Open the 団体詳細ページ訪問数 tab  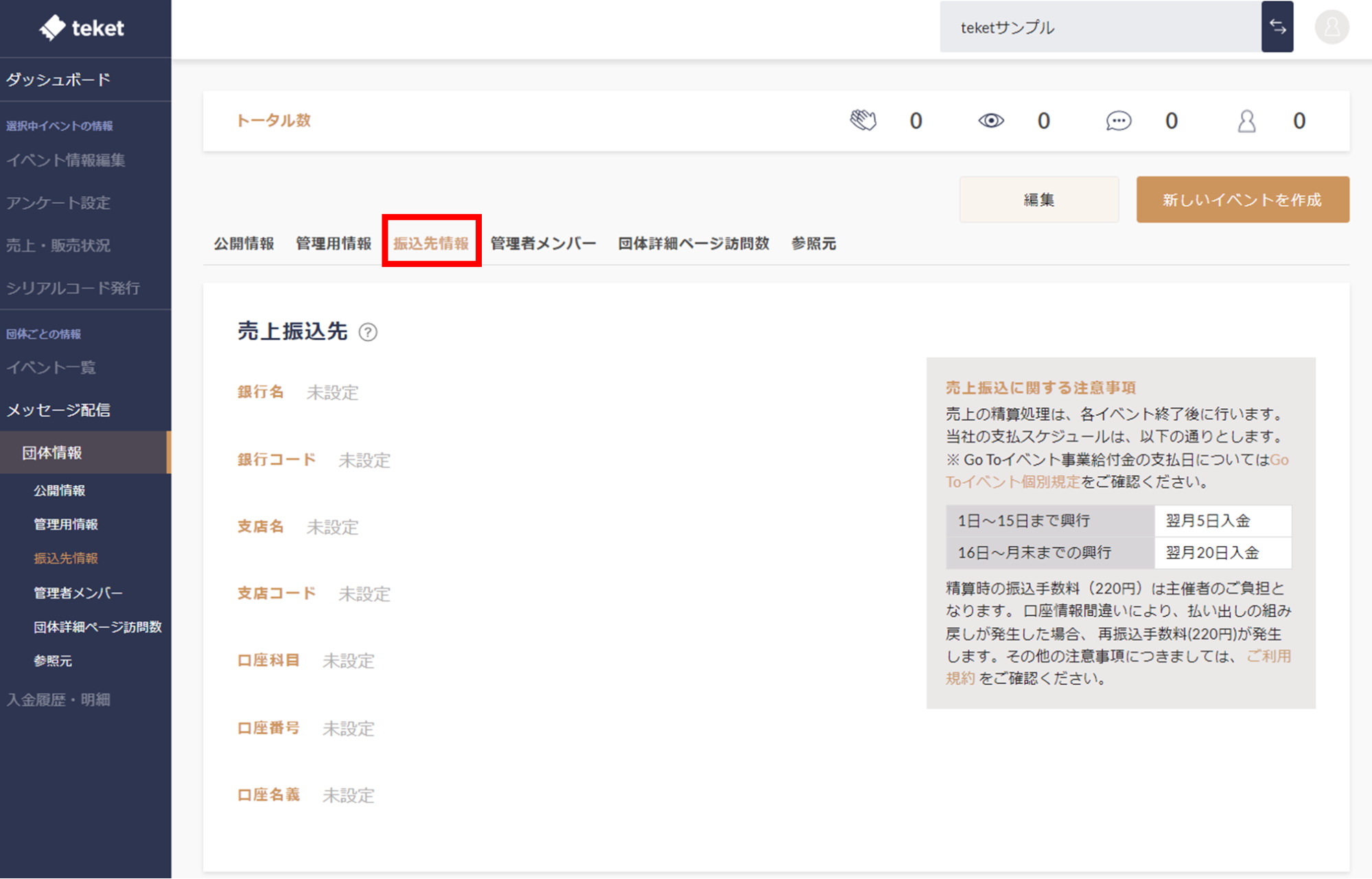point(693,244)
